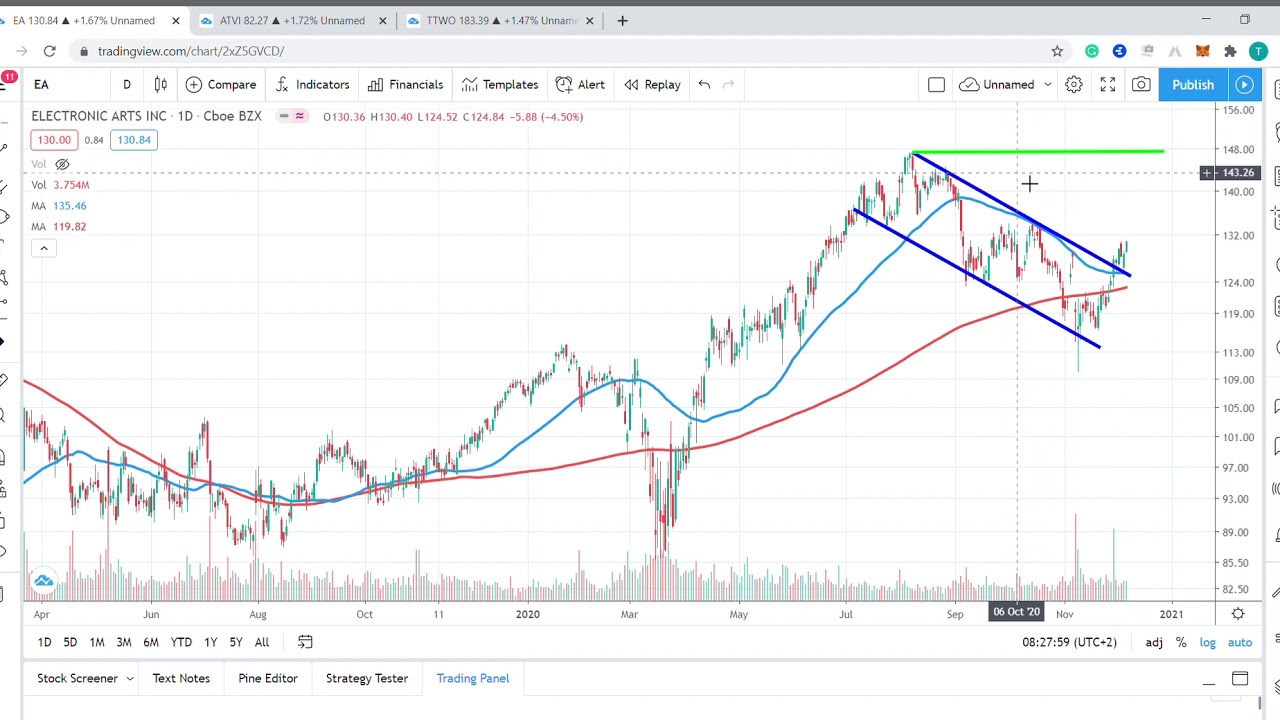Toggle percent scale
The height and width of the screenshot is (720, 1280).
1181,642
